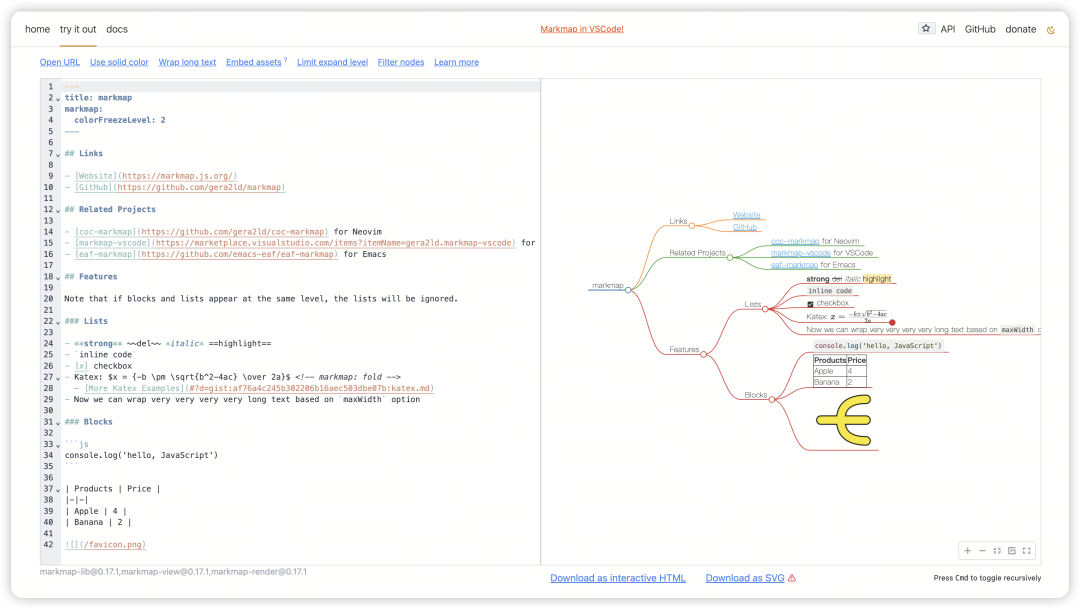Click the question mark after Embed assets
The width and height of the screenshot is (1080, 609).
click(285, 60)
